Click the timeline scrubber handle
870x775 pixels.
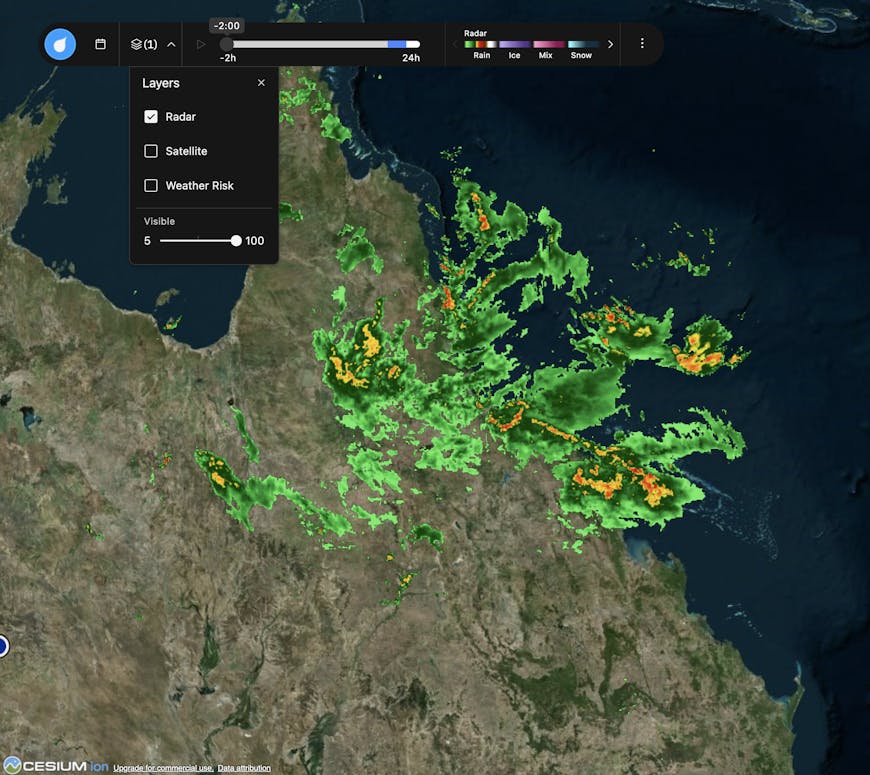tap(228, 44)
